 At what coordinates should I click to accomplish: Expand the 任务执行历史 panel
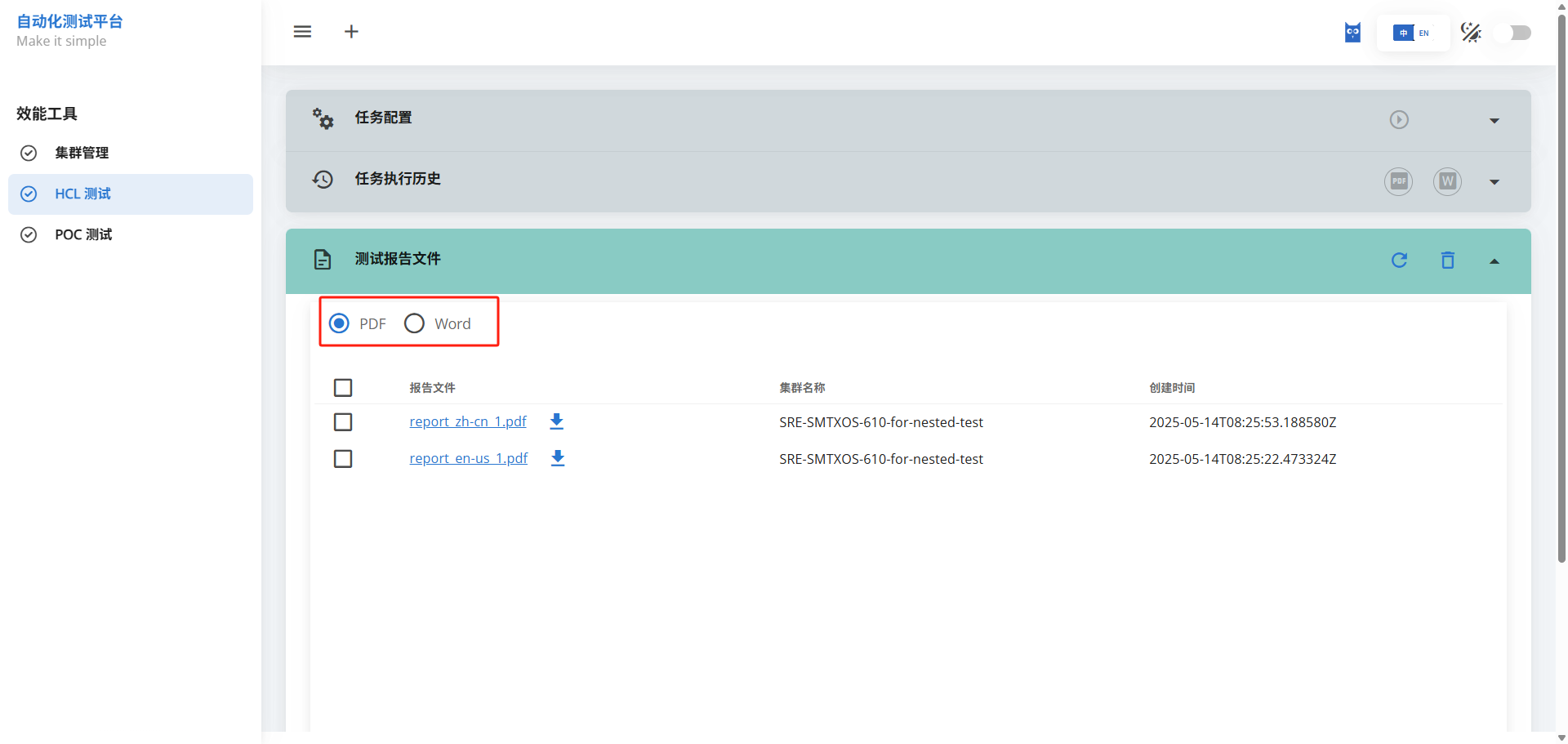click(1494, 182)
